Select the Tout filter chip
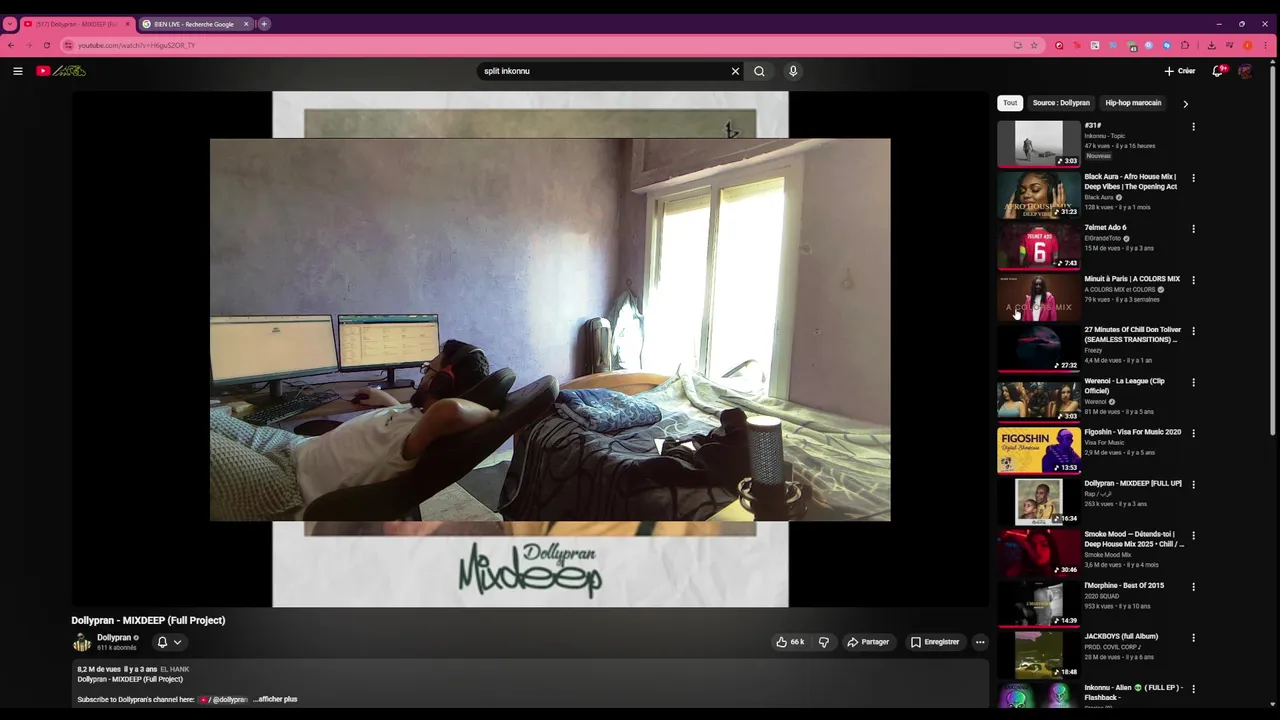 [x=1010, y=103]
